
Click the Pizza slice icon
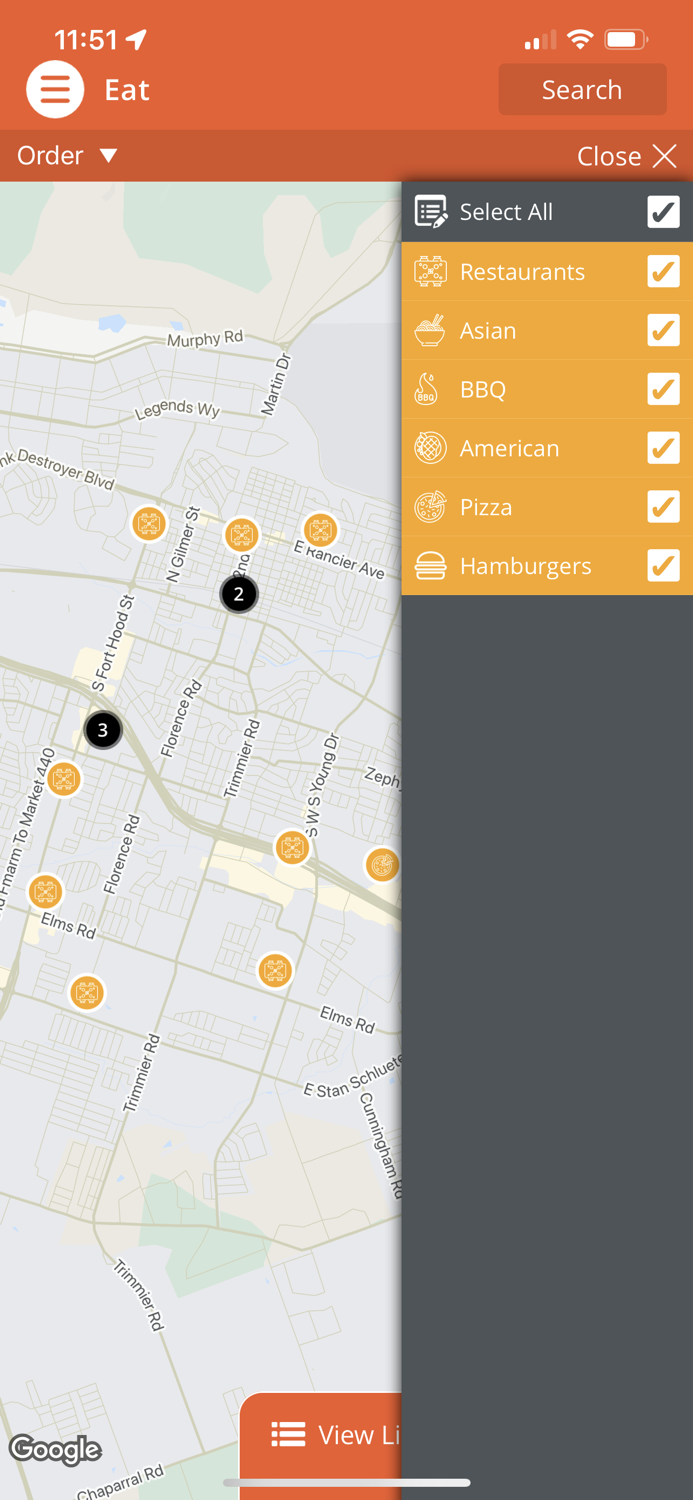pos(430,507)
